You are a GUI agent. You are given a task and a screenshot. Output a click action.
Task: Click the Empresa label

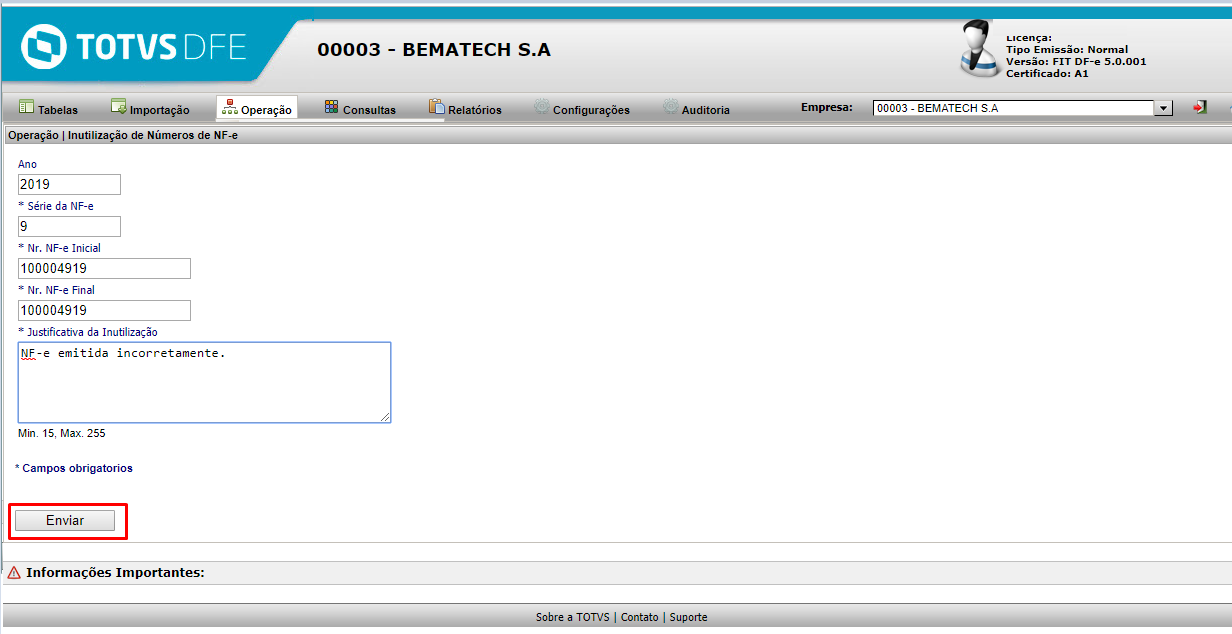[827, 106]
